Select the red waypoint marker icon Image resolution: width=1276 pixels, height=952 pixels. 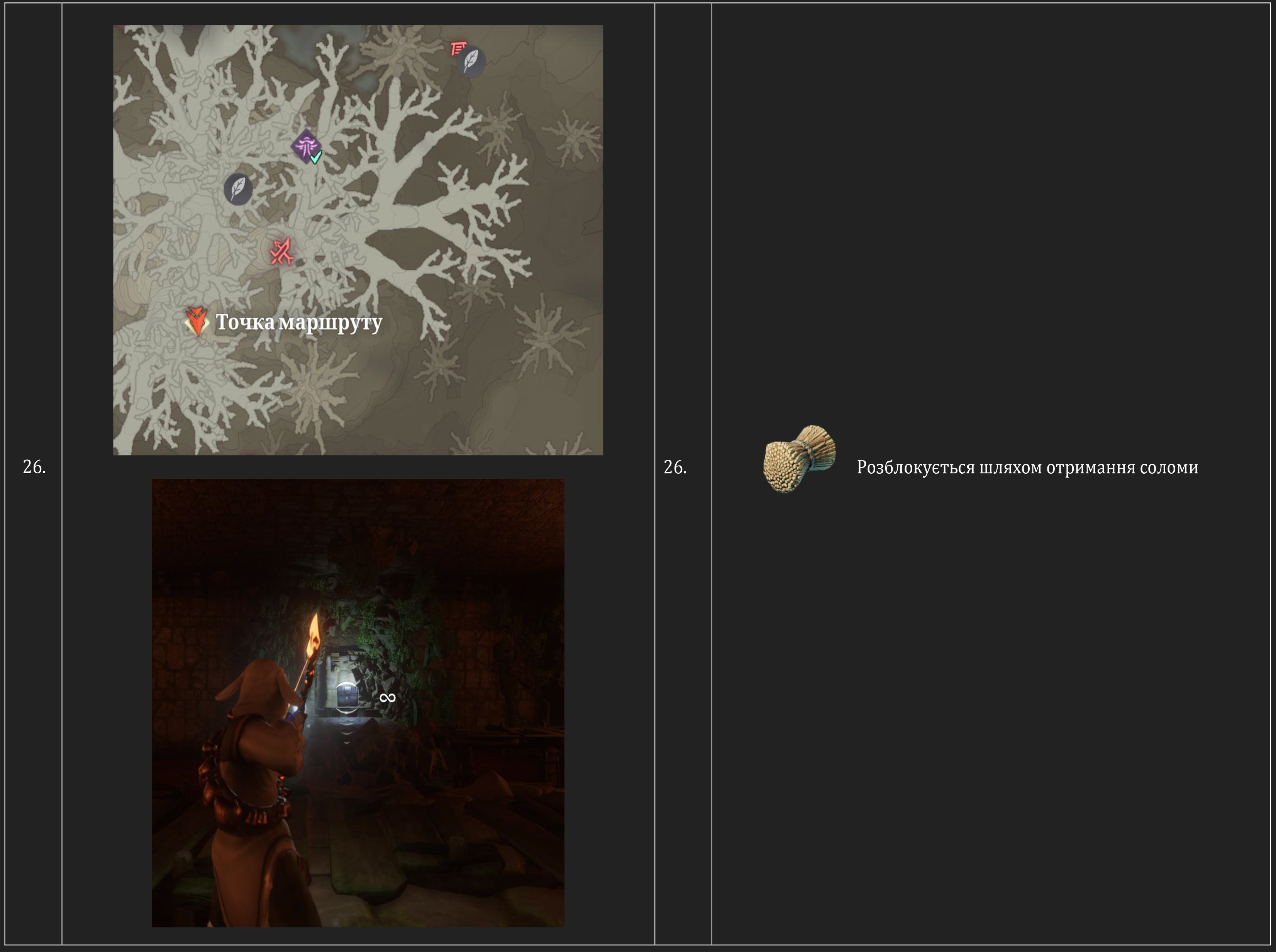(x=197, y=322)
